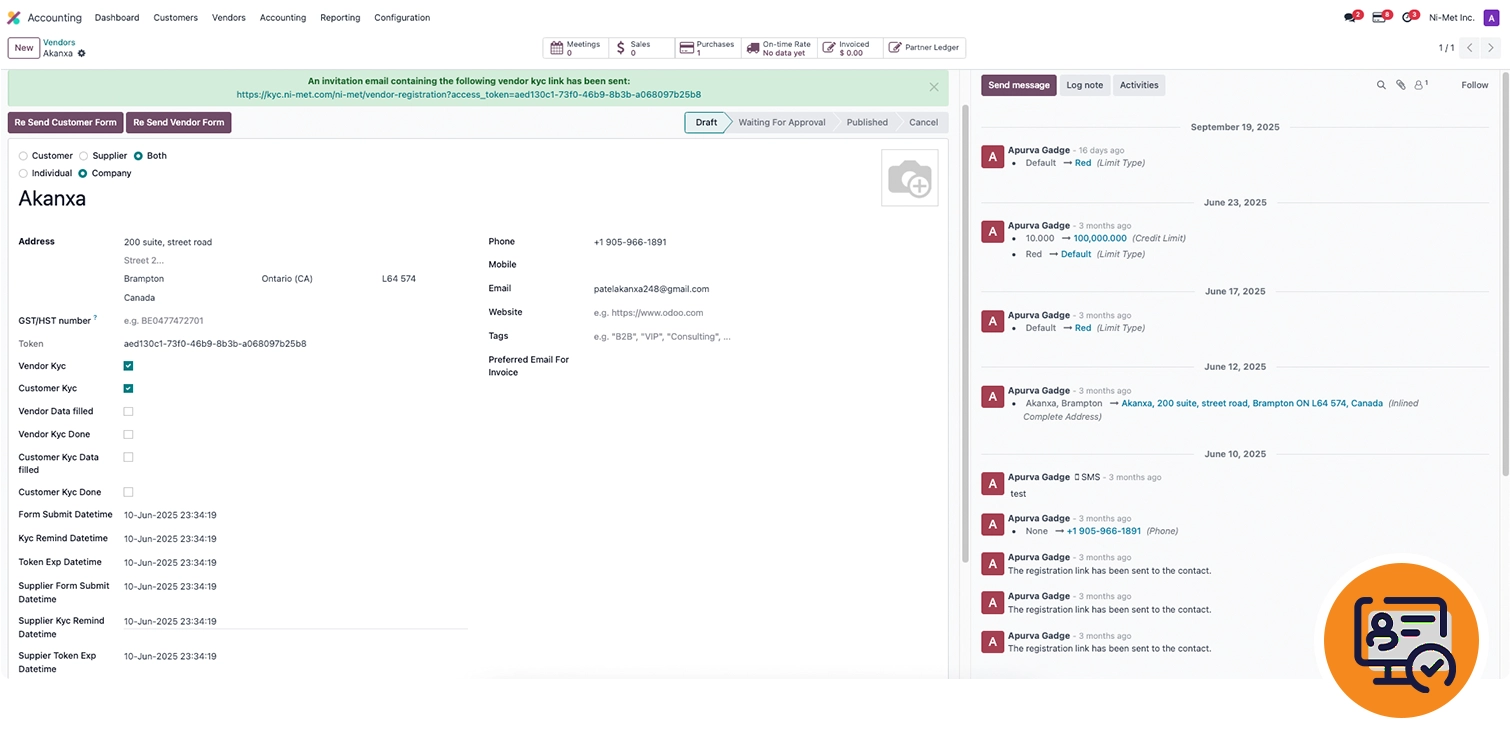Screen dimensions: 1510x734
Task: Open the activities clock icon in top bar
Action: (x=1408, y=17)
